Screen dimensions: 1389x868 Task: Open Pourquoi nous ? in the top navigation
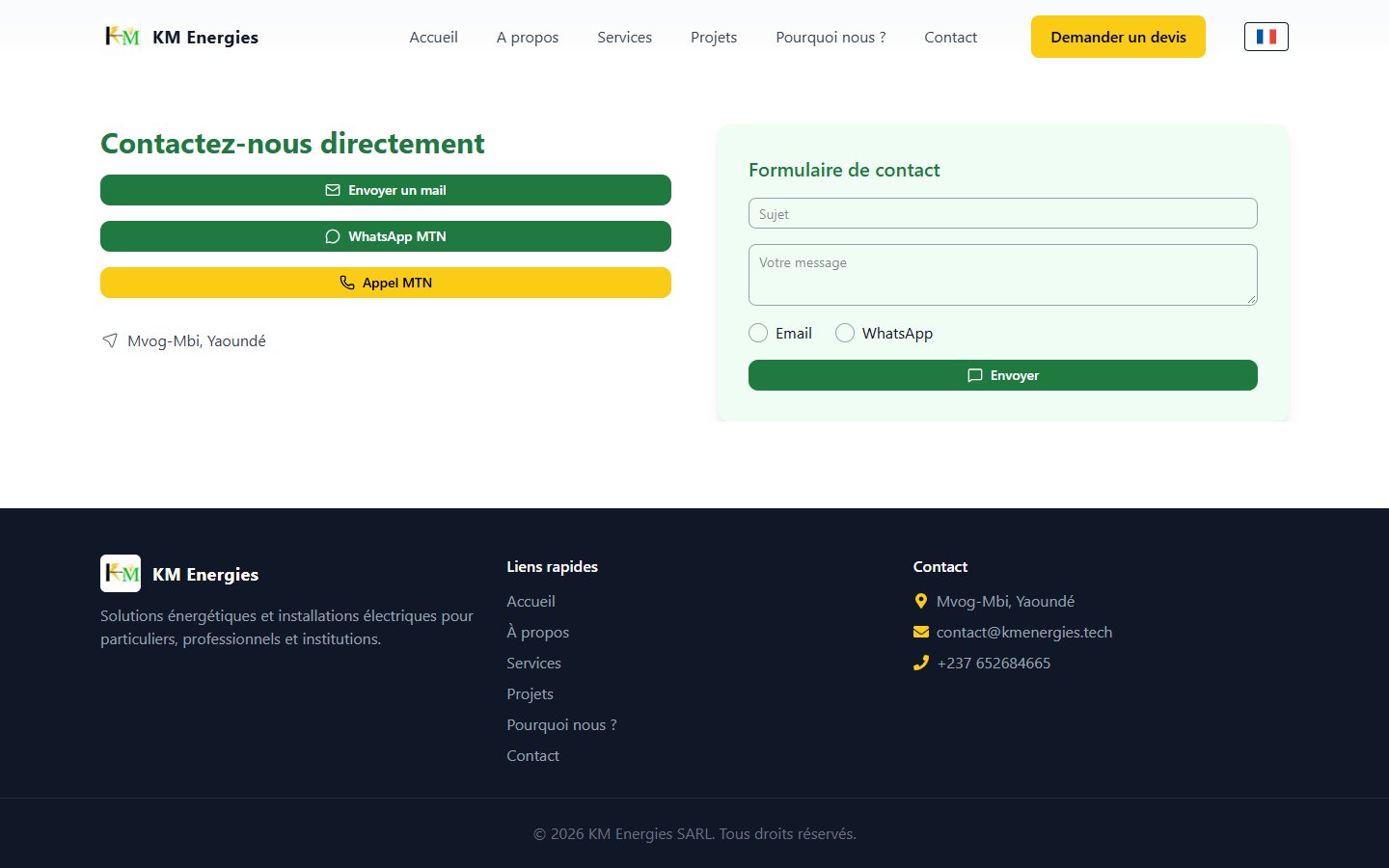click(831, 37)
